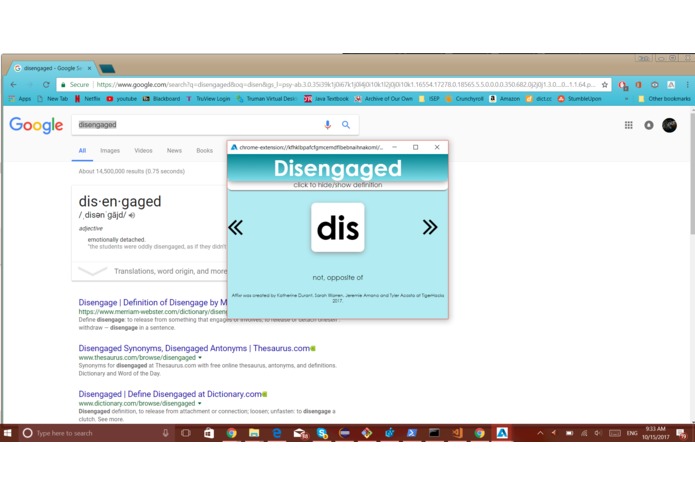This screenshot has width=695, height=494.
Task: Switch to the Affix app taskbar icon
Action: pyautogui.click(x=502, y=433)
